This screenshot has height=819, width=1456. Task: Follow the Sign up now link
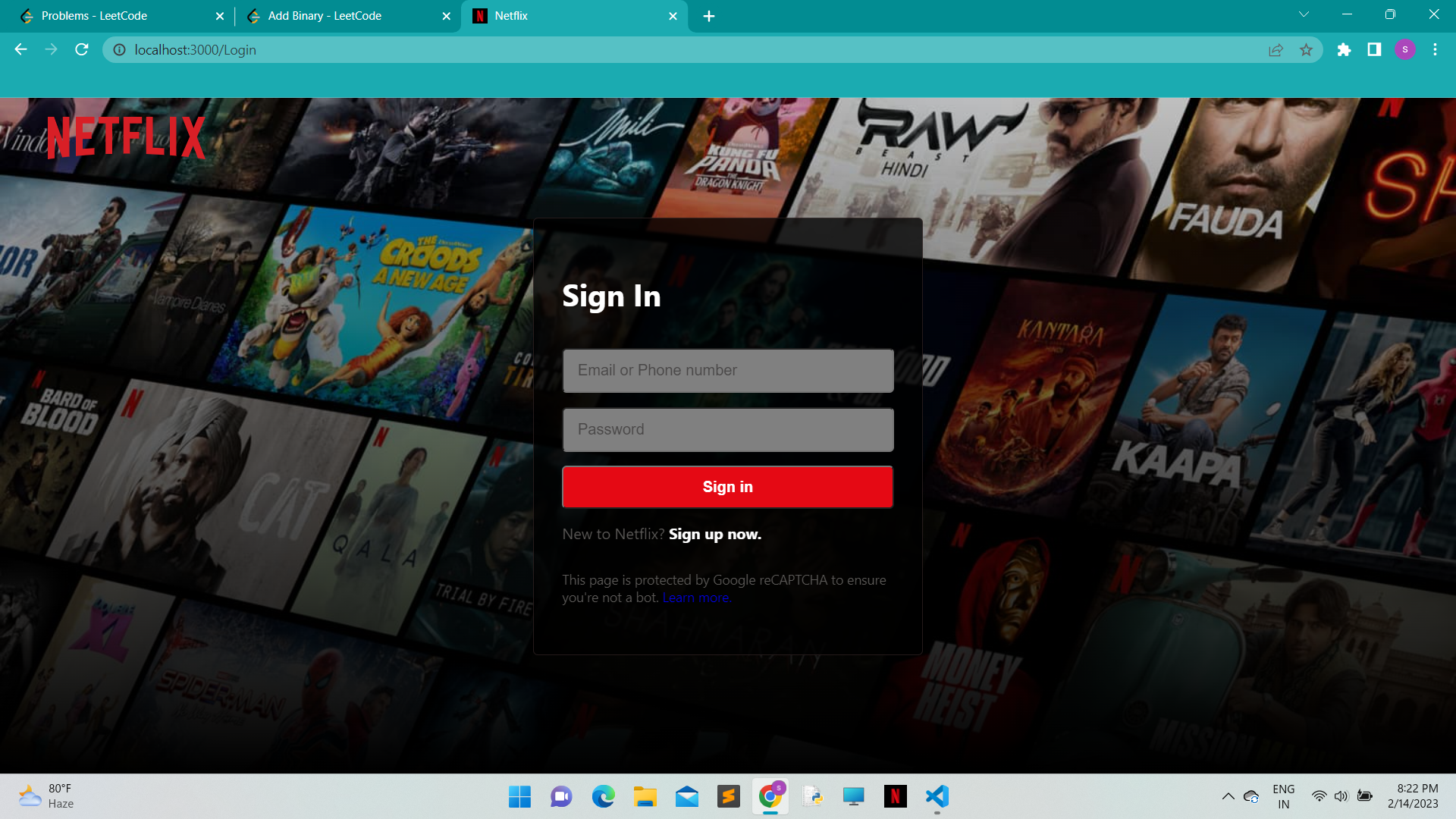pyautogui.click(x=714, y=534)
